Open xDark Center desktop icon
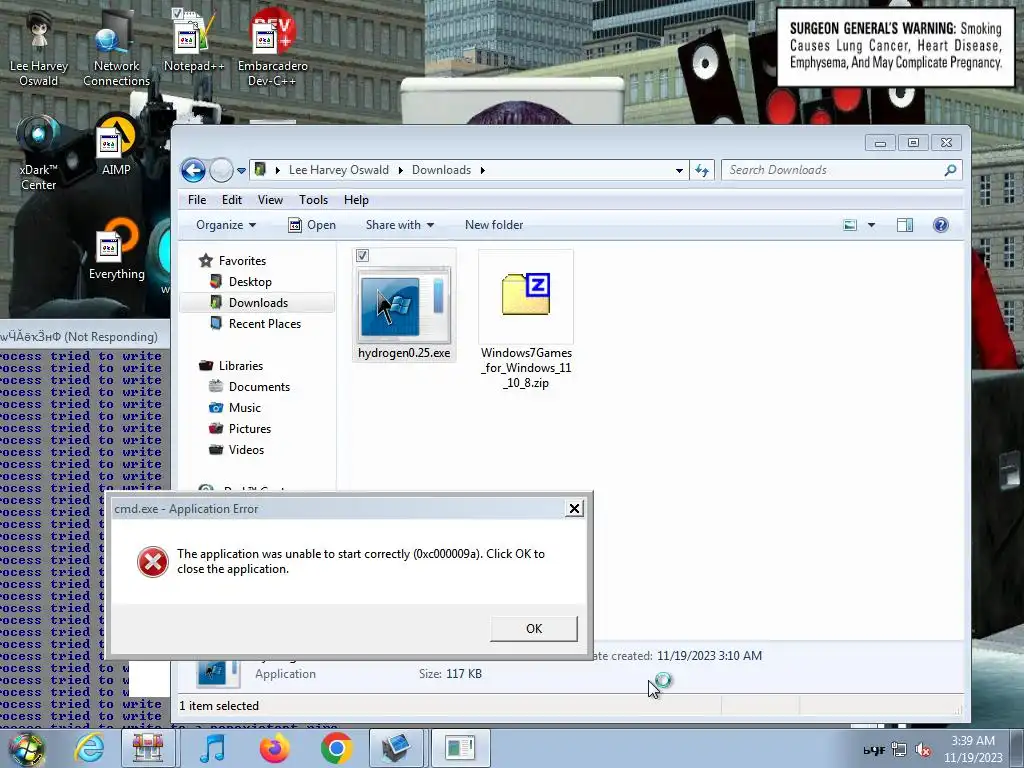Screen dimensions: 1024x768 pos(39,153)
